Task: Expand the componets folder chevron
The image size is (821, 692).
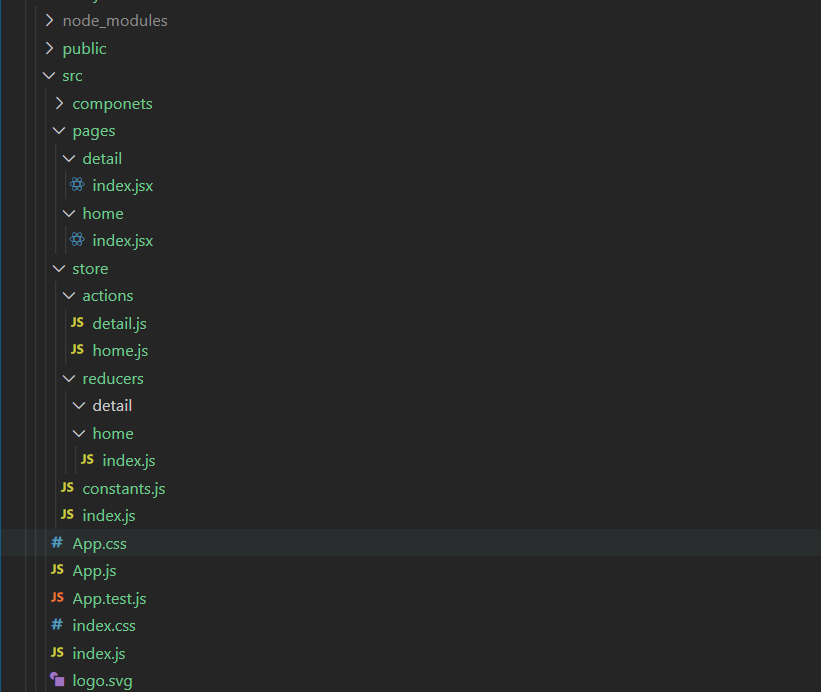Action: coord(59,103)
